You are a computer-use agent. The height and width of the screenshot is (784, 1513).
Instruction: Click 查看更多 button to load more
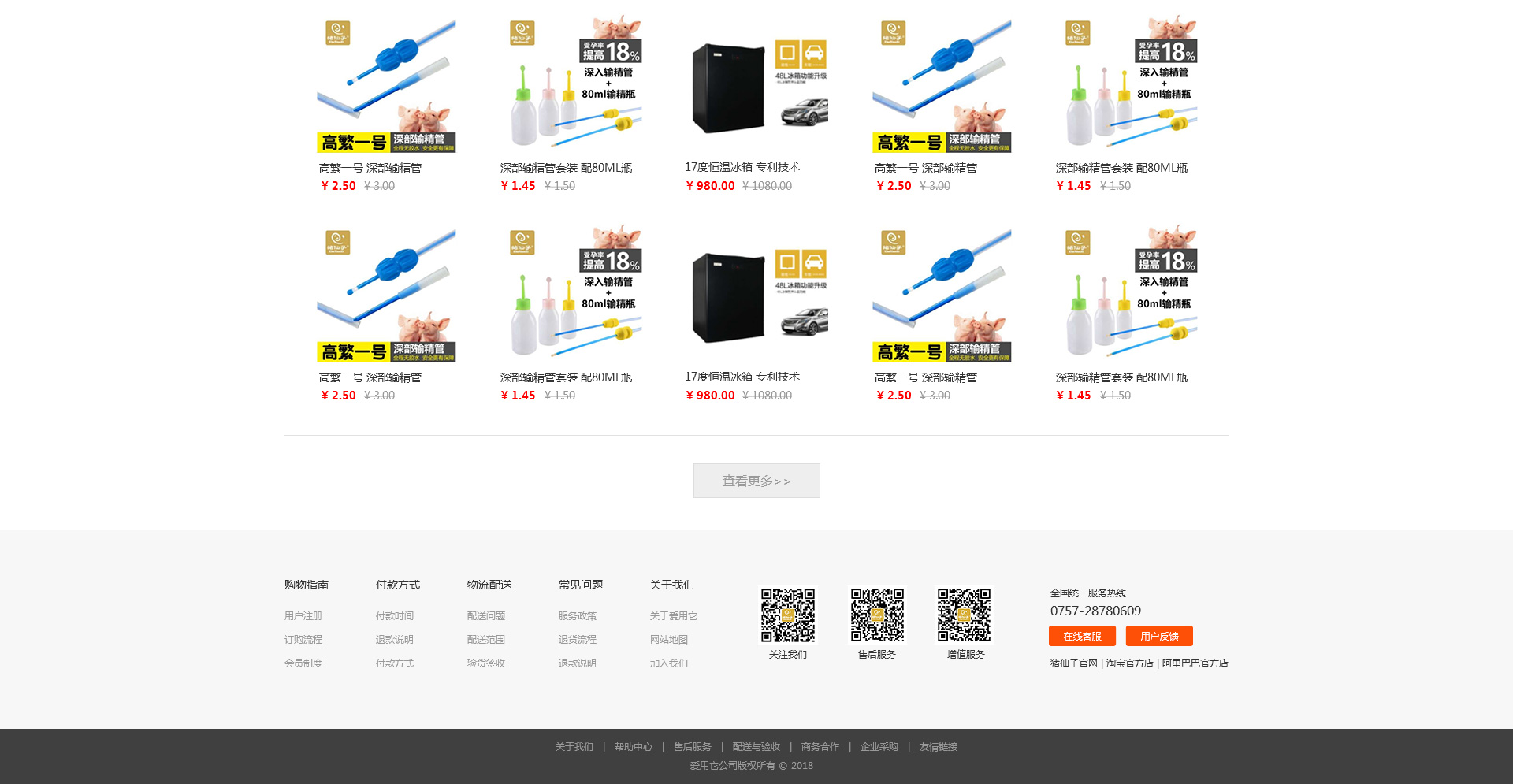(756, 481)
